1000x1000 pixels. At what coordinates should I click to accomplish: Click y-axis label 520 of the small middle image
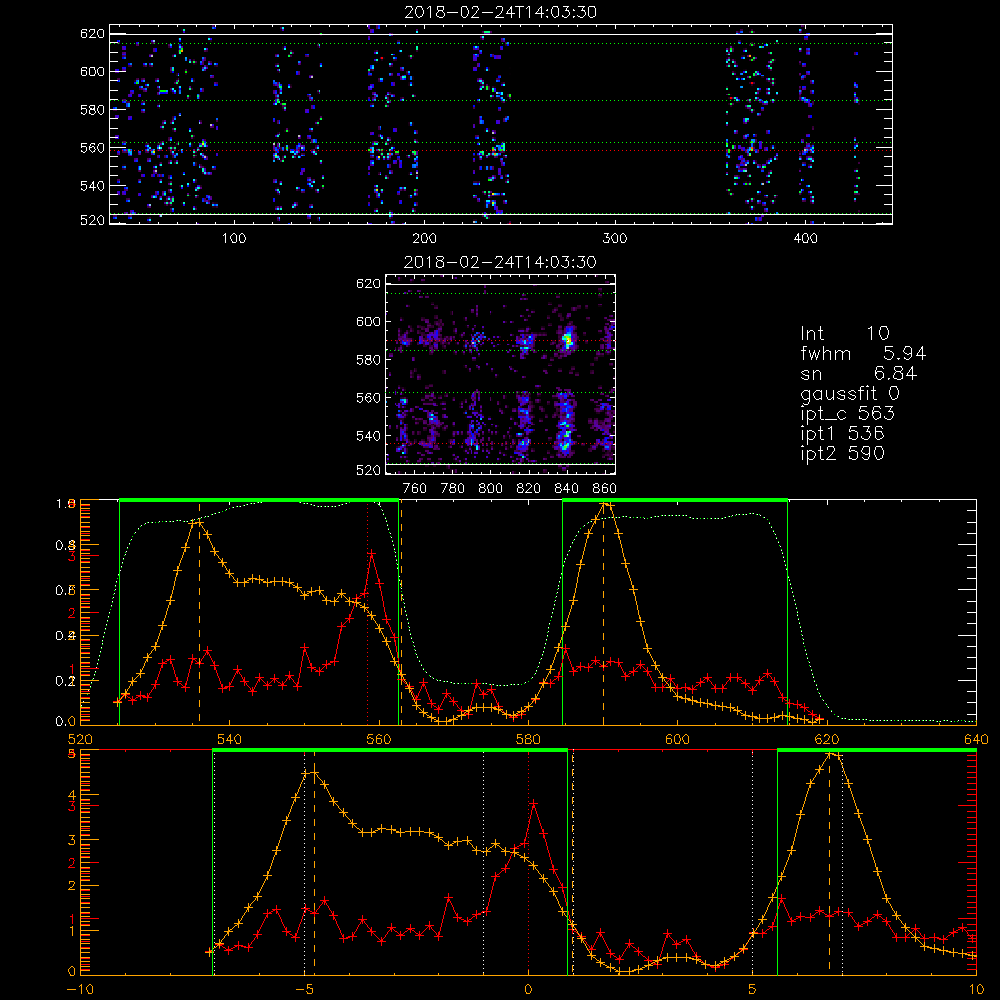click(368, 470)
